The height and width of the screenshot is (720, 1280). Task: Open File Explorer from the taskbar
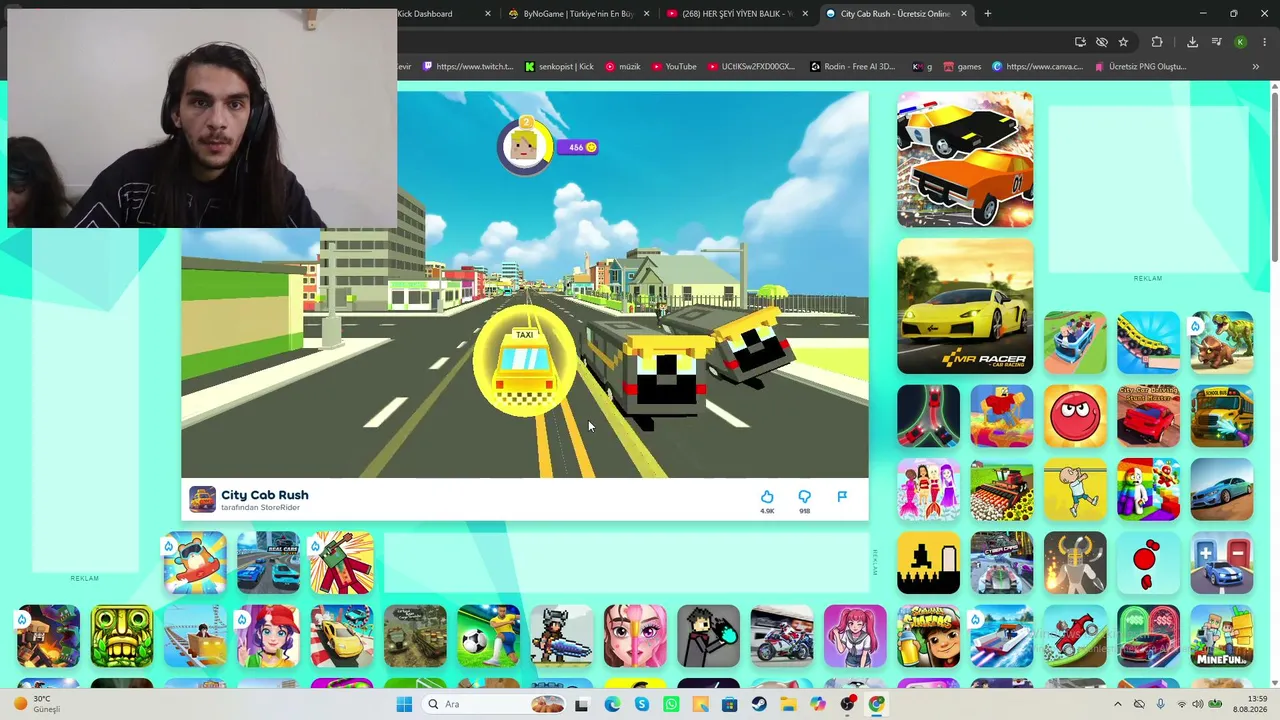coord(788,704)
